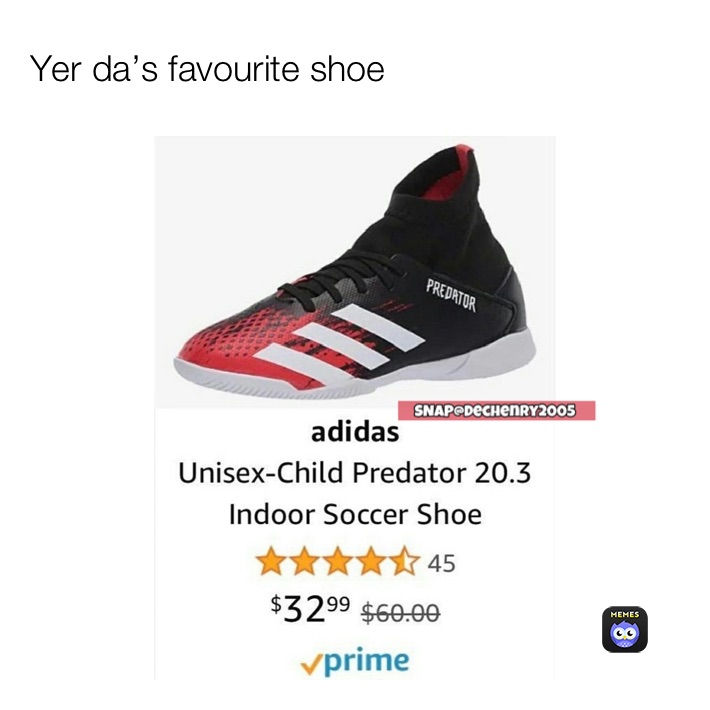The height and width of the screenshot is (710, 710).
Task: Click the crossed-out $60.00 list price
Action: tap(401, 613)
